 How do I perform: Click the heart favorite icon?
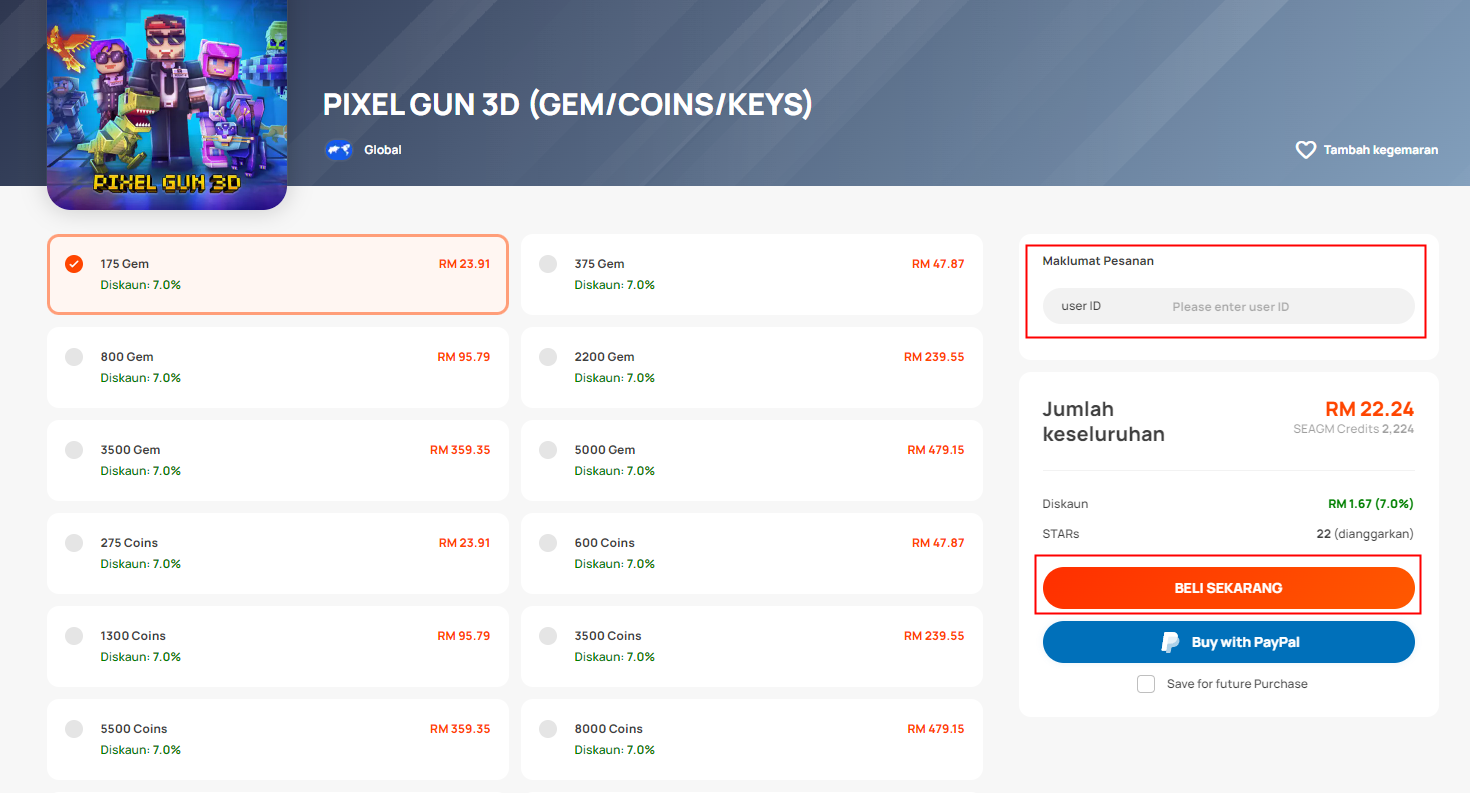[x=1305, y=150]
